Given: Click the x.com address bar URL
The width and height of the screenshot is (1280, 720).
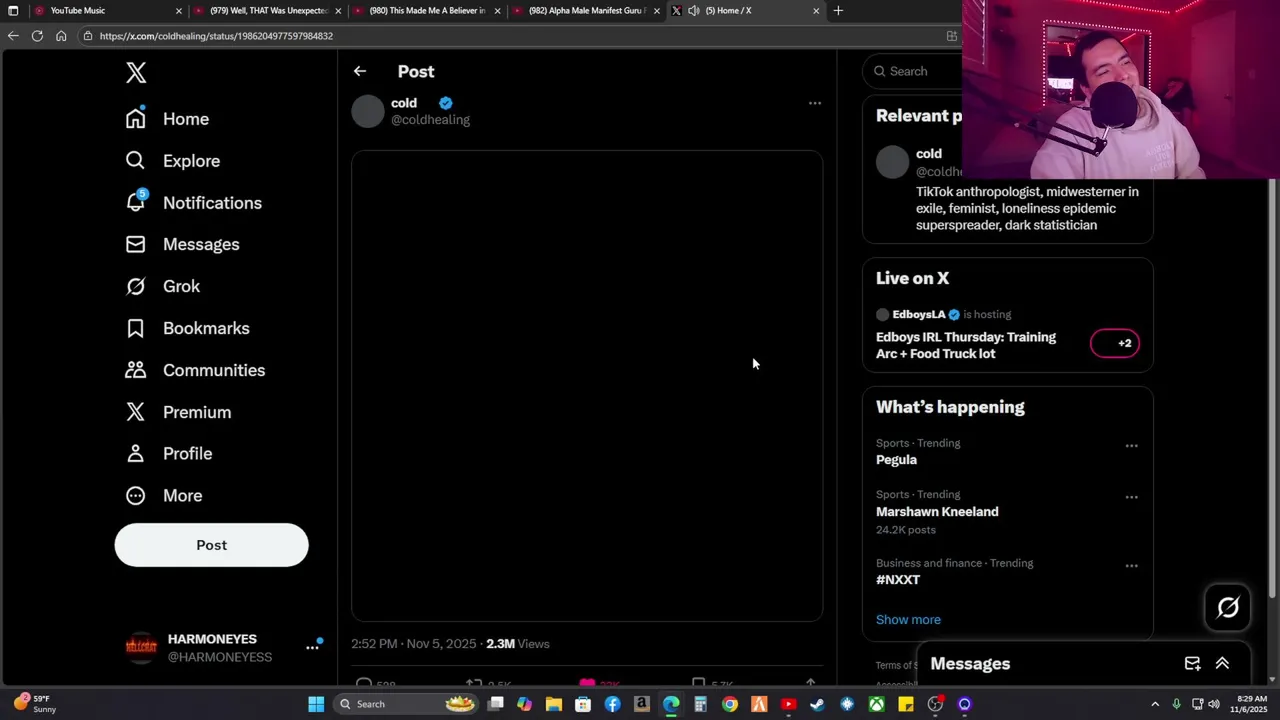Looking at the screenshot, I should [x=216, y=36].
